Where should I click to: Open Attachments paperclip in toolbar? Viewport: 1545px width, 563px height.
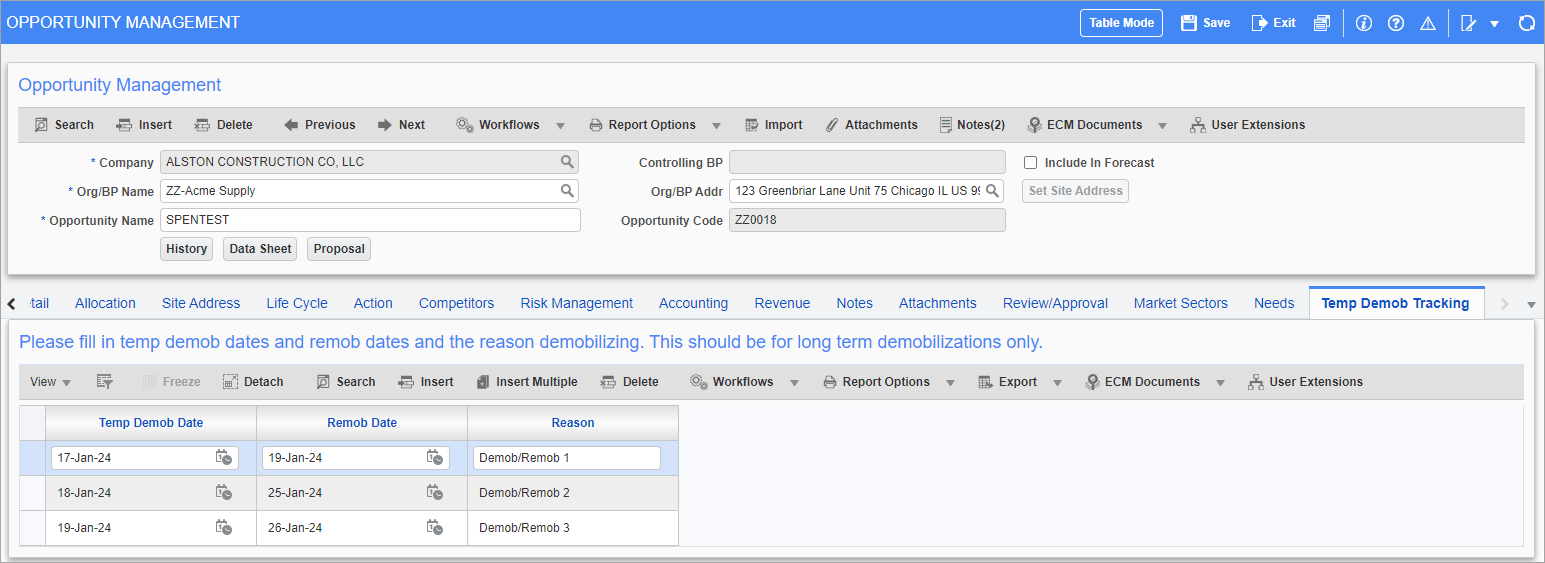point(871,125)
